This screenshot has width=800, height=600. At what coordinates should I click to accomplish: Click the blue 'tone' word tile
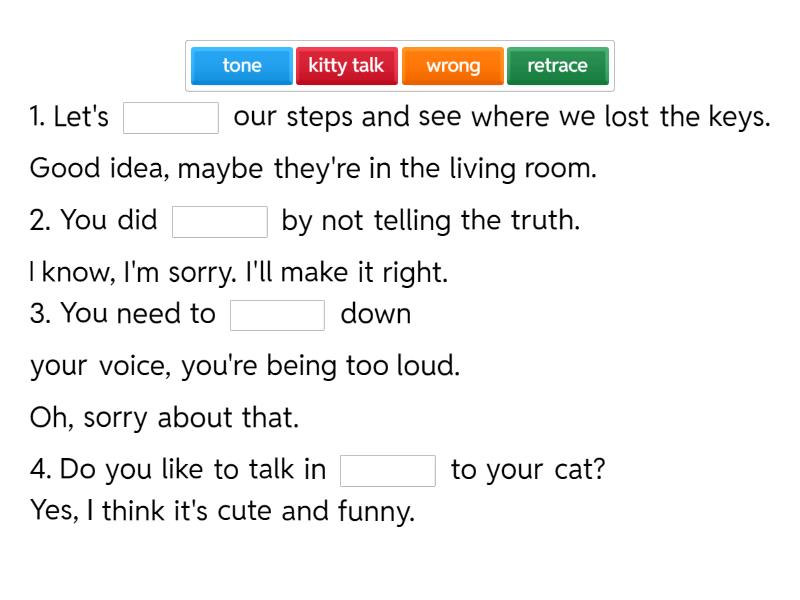coord(242,66)
